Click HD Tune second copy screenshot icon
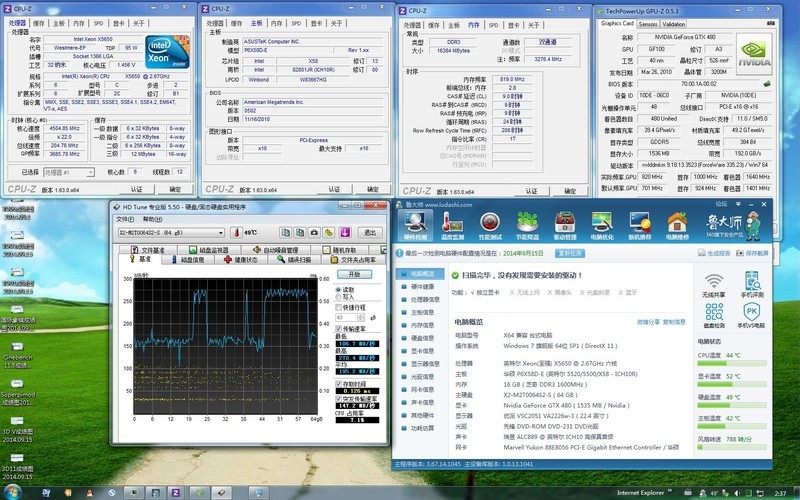Screen dimensions: 800x500 point(300,233)
